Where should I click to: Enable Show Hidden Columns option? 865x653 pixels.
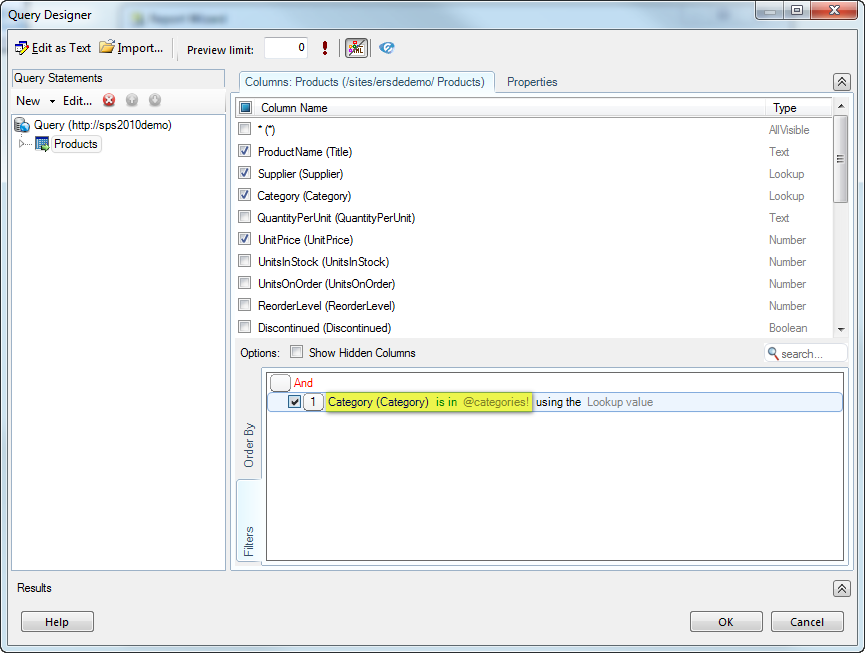pos(296,352)
